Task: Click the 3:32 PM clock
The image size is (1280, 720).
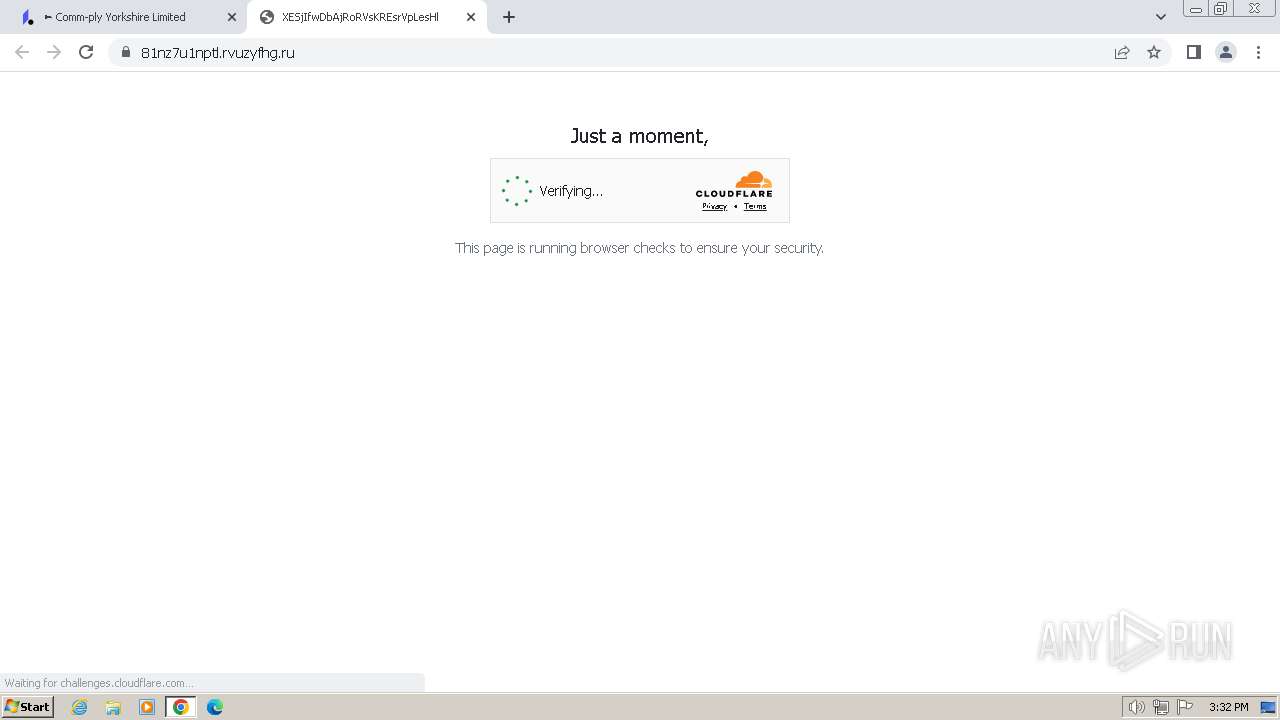Action: coord(1228,707)
